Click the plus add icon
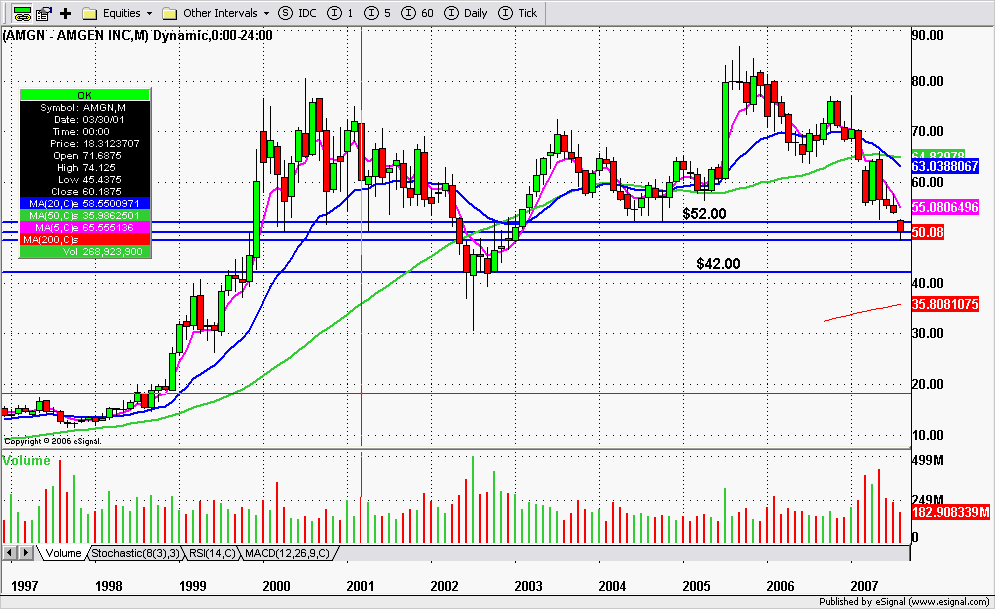 pyautogui.click(x=65, y=13)
